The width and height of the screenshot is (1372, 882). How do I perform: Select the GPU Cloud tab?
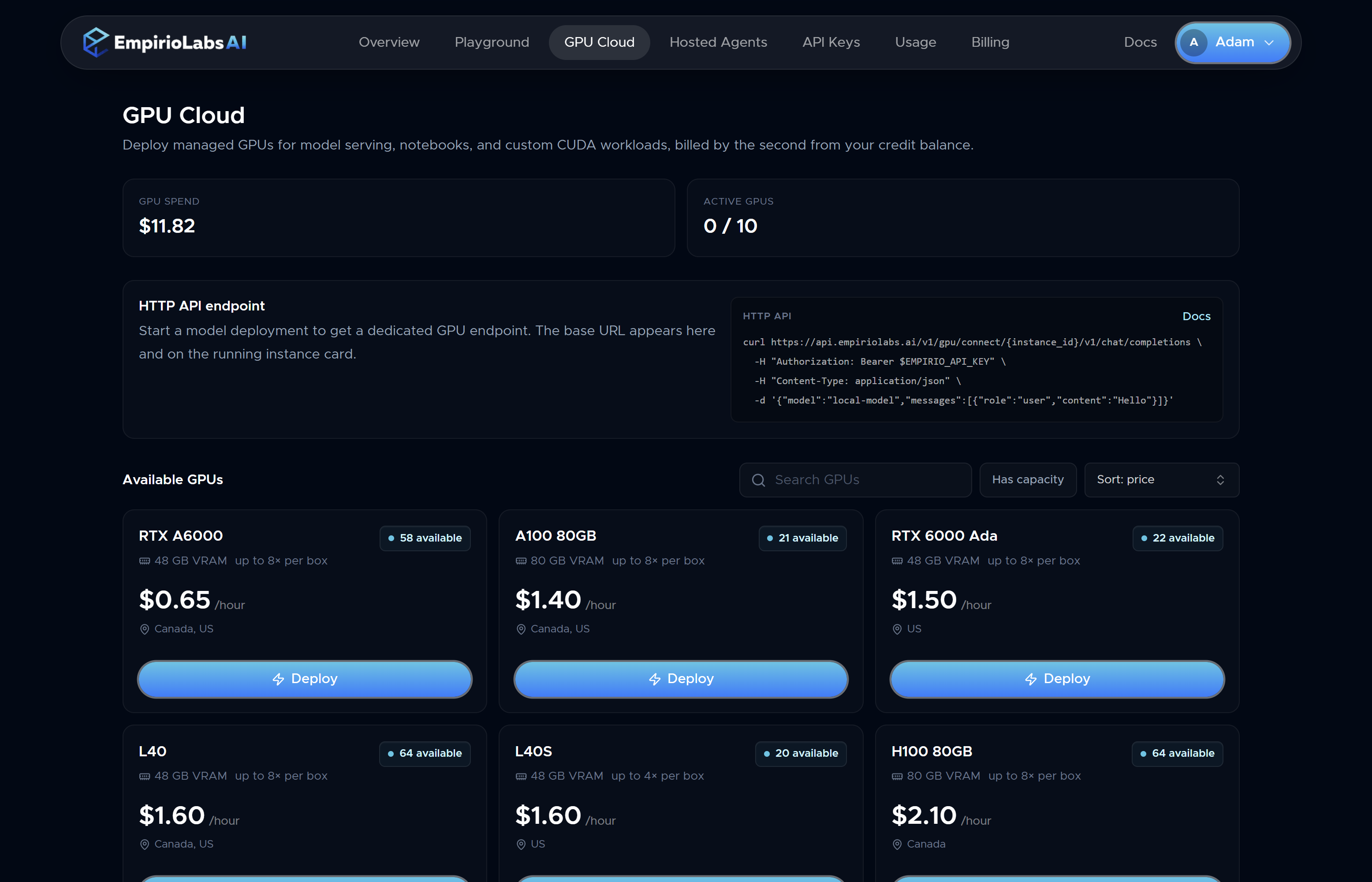point(599,42)
